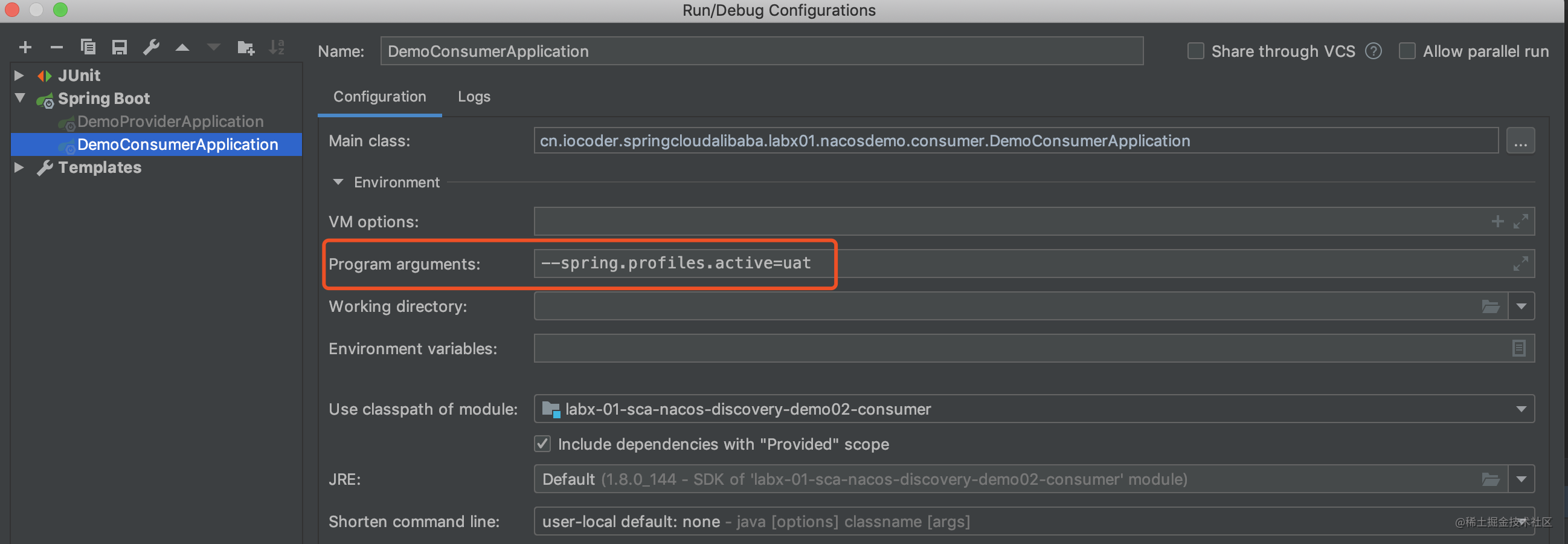The image size is (1568, 544).
Task: Expand VM options field editor icon
Action: coord(1520,221)
